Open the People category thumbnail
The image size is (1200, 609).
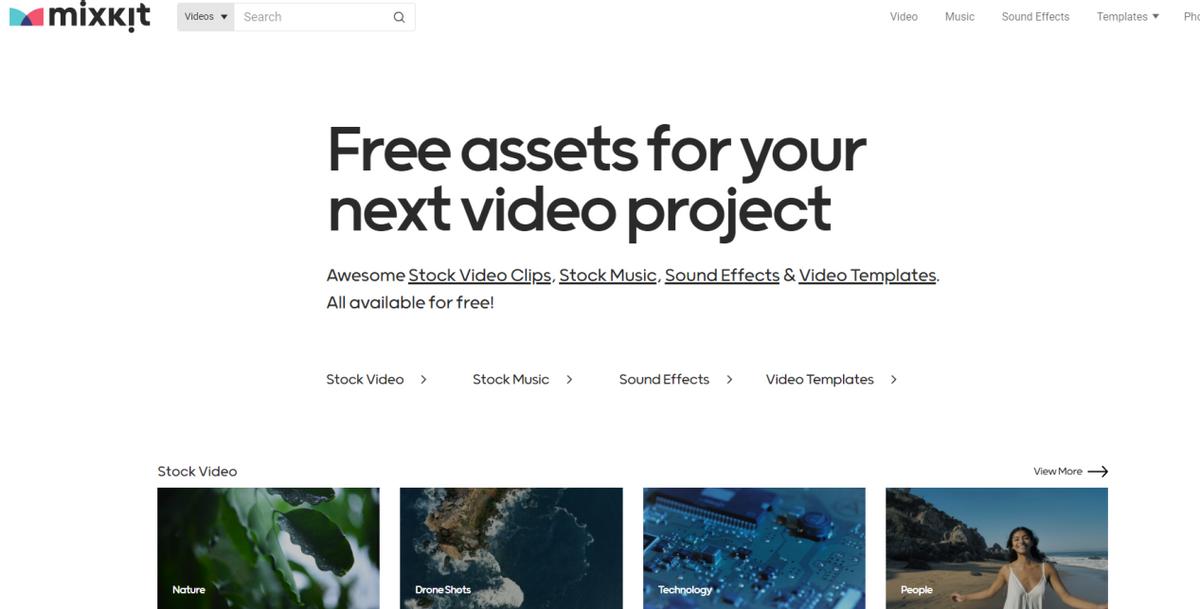(x=997, y=548)
